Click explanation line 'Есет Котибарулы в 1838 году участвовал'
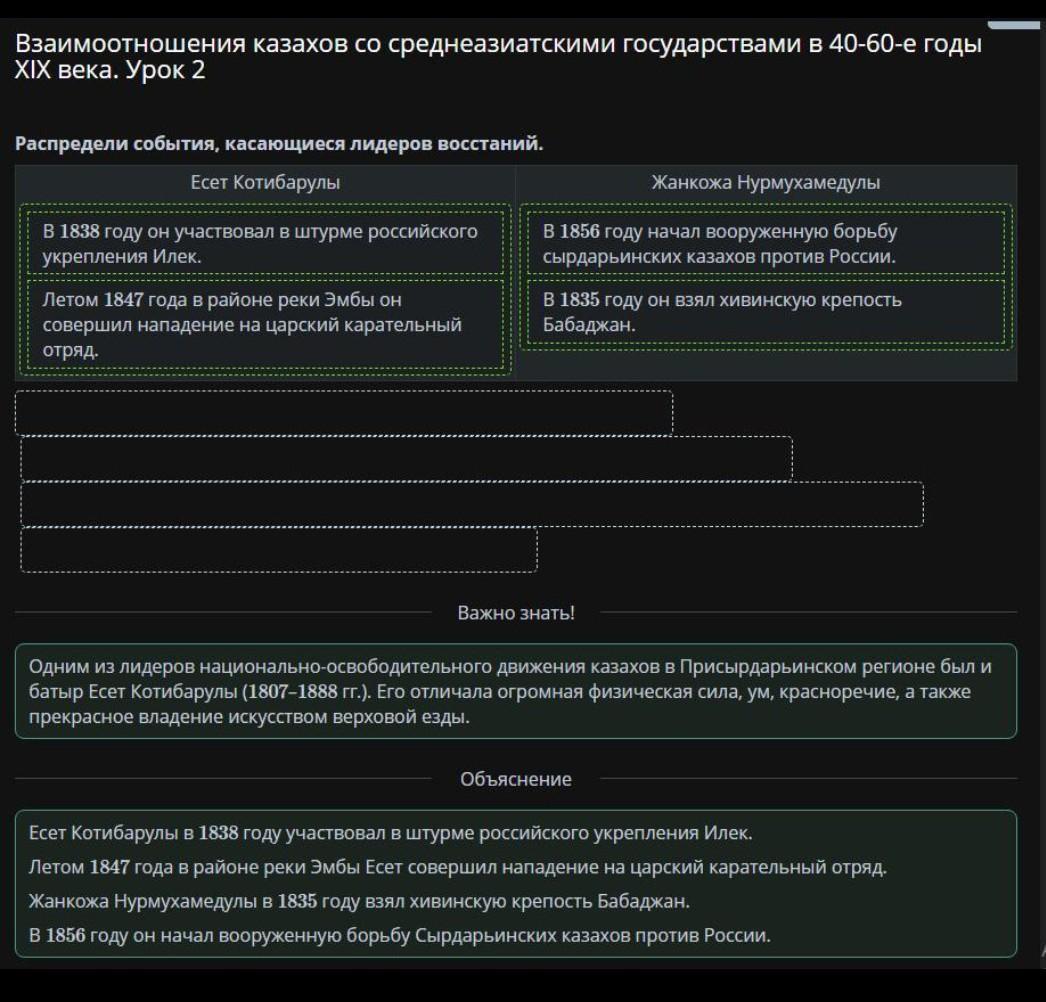This screenshot has height=1002, width=1046. point(390,833)
